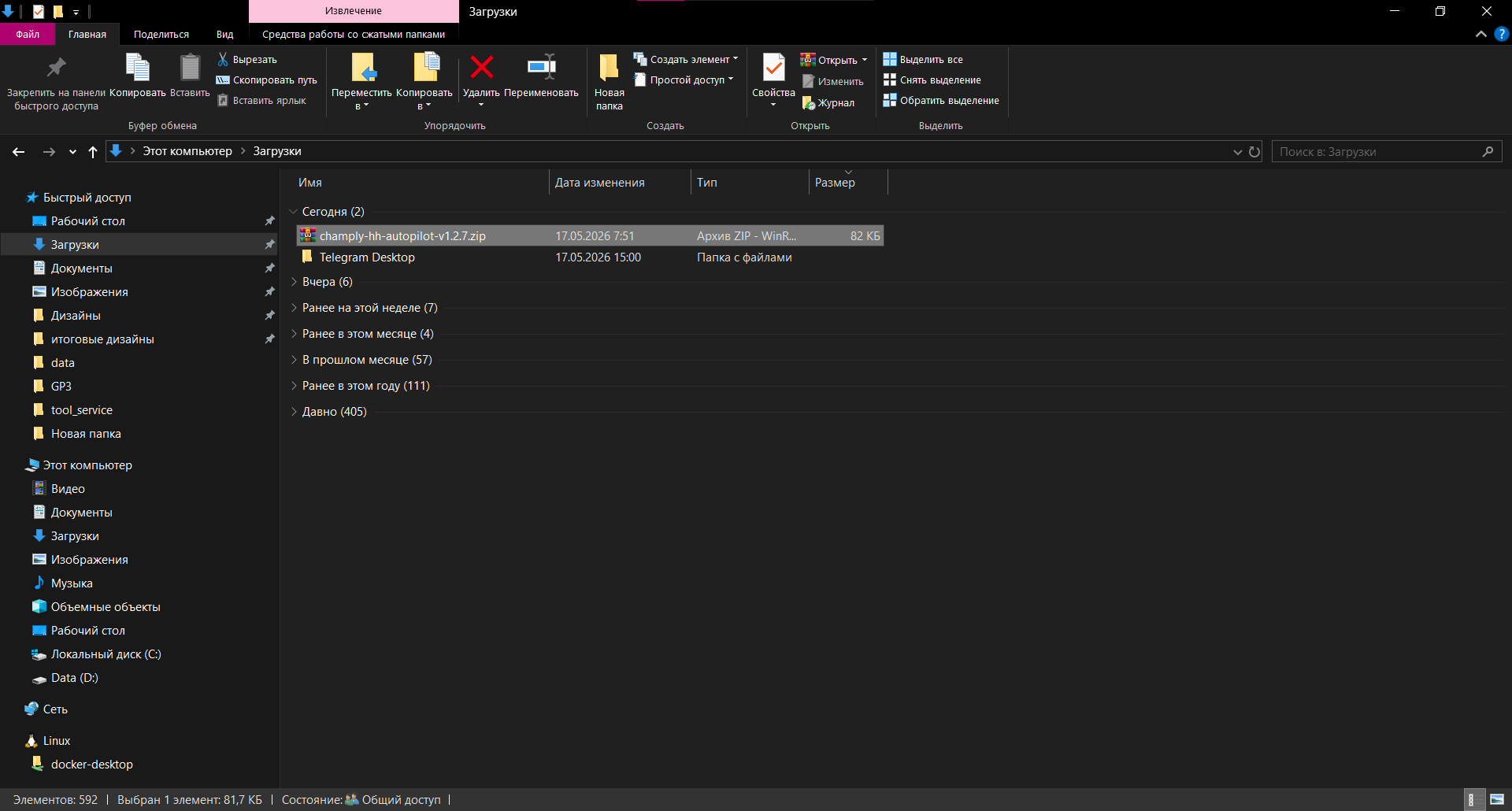Switch to Вид ribbon tab
This screenshot has height=811, width=1512.
(x=225, y=35)
